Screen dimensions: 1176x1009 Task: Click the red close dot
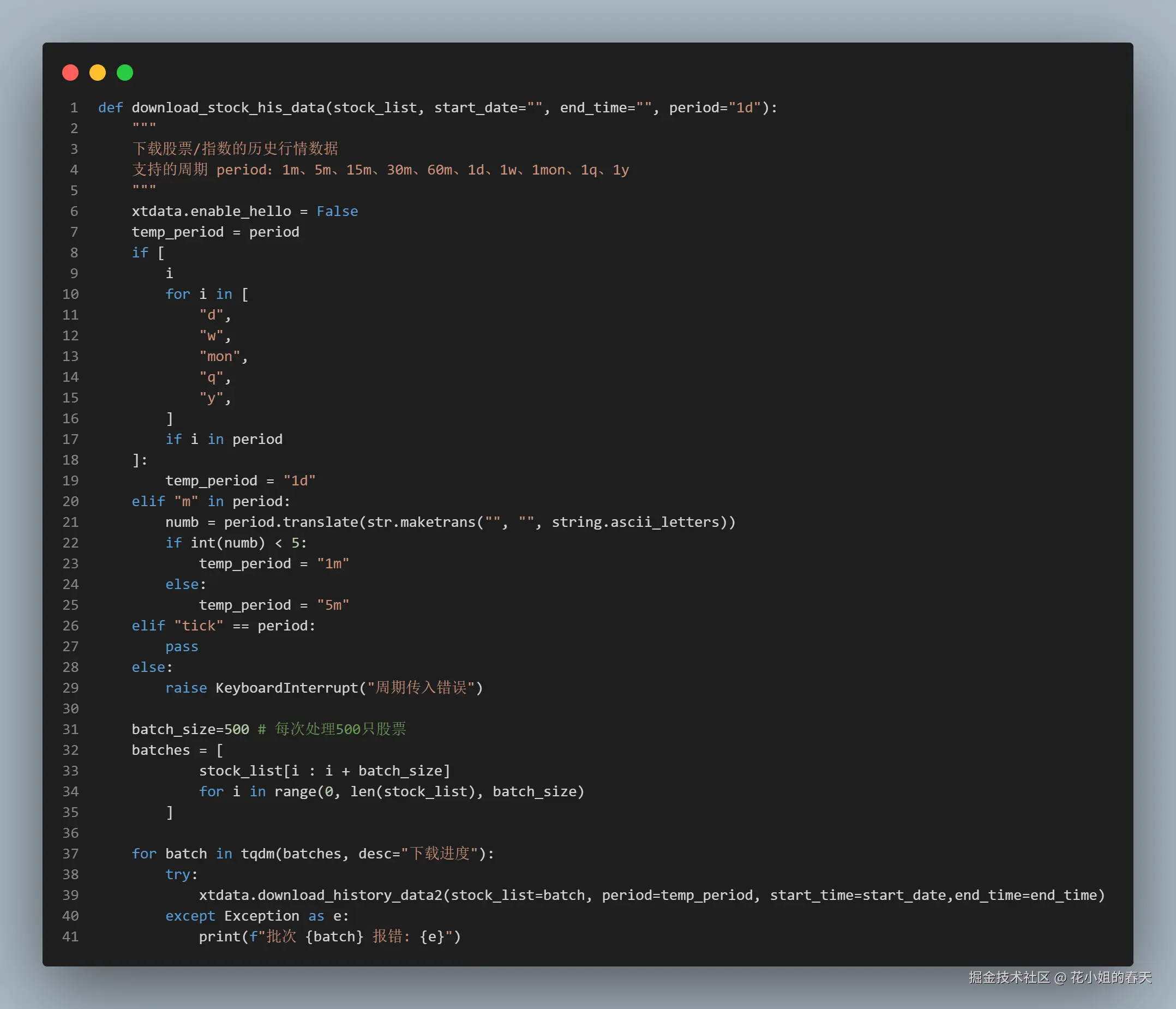tap(70, 73)
